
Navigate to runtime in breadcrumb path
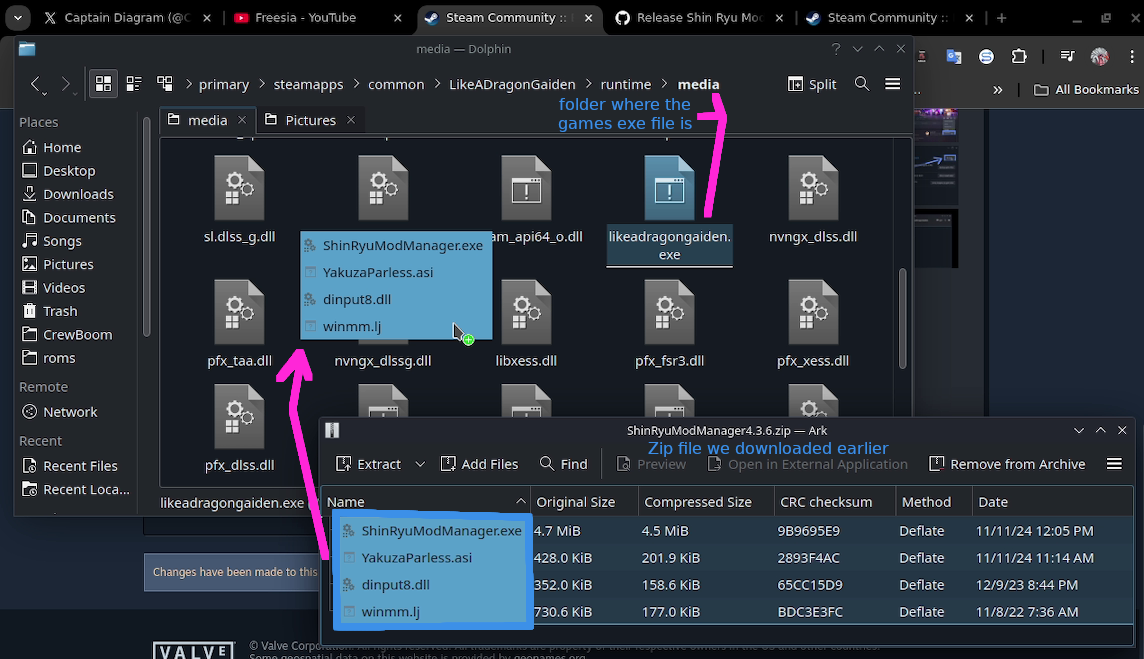click(625, 84)
